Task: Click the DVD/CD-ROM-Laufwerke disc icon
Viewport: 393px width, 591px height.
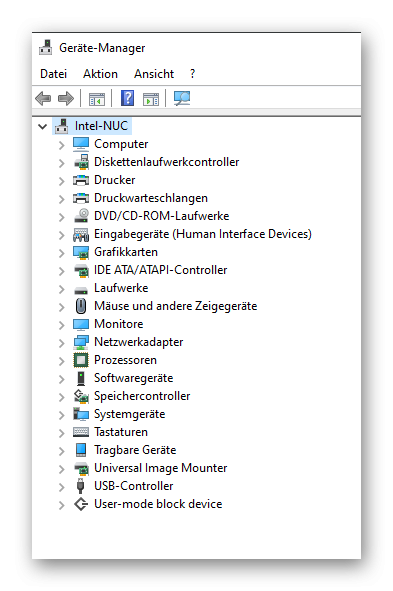Action: (81, 216)
